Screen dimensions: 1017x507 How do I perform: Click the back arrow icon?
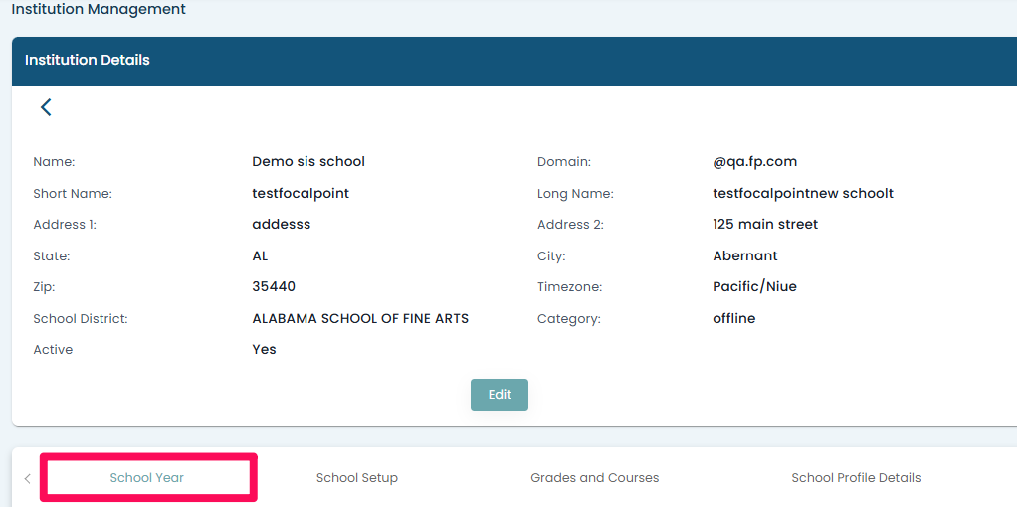click(46, 107)
